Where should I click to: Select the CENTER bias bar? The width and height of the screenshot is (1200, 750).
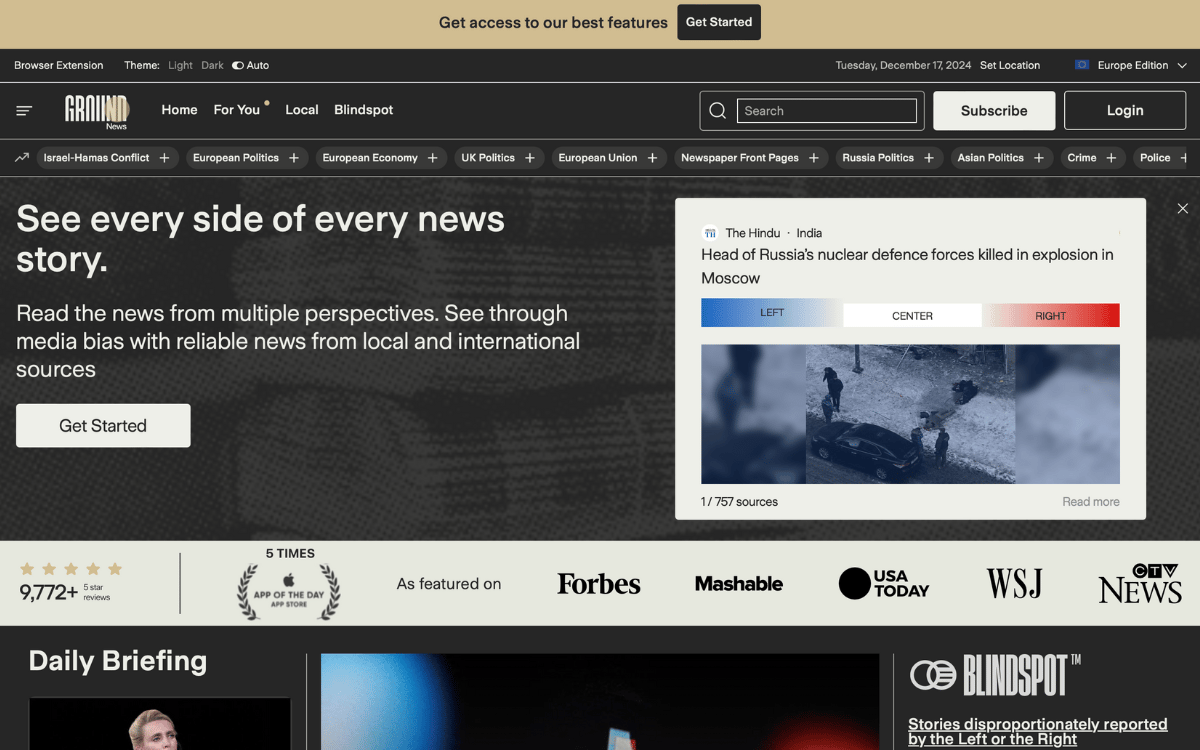(x=912, y=316)
